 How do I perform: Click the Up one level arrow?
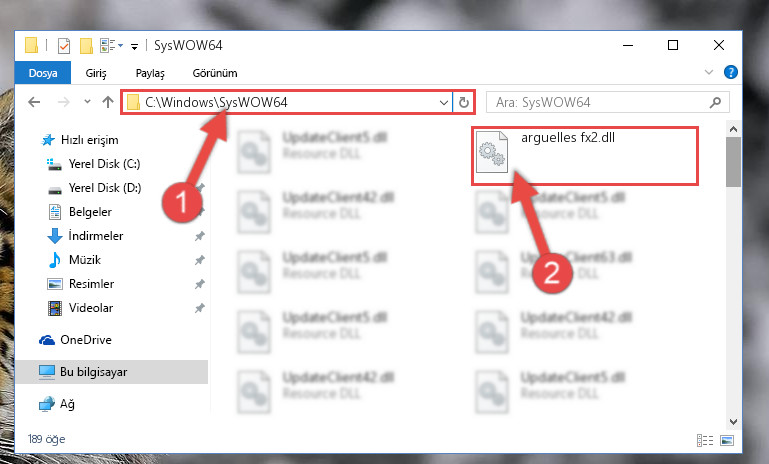point(108,102)
